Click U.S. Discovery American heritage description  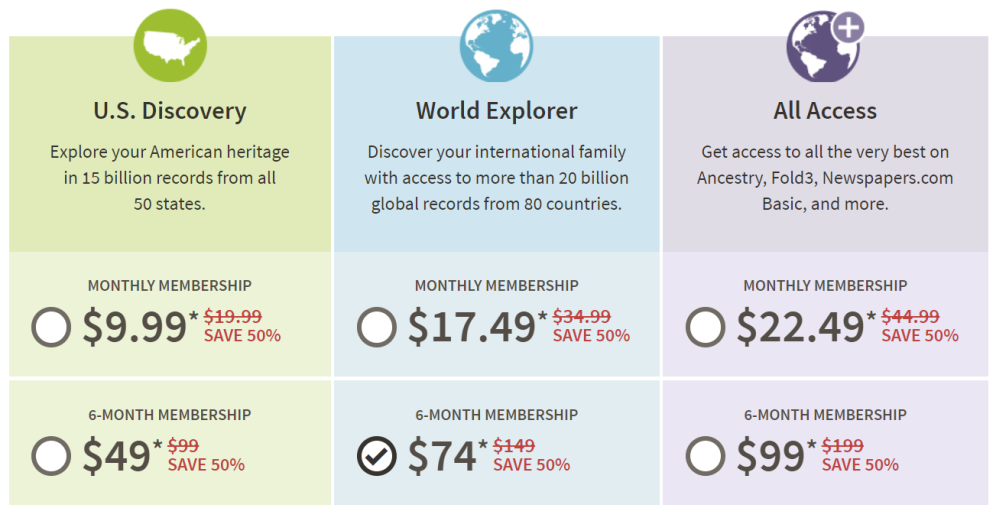point(170,178)
